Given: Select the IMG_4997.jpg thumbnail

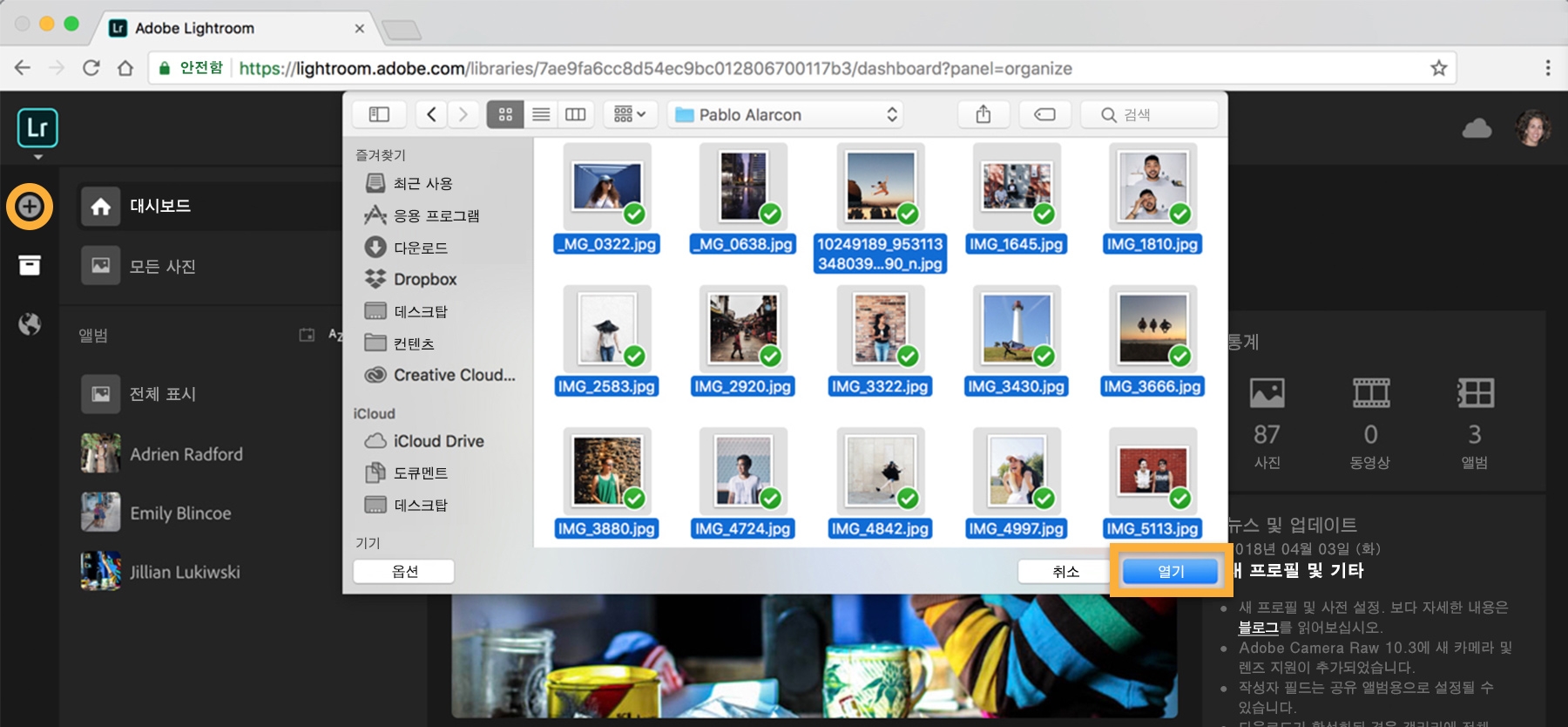Looking at the screenshot, I should 1017,471.
